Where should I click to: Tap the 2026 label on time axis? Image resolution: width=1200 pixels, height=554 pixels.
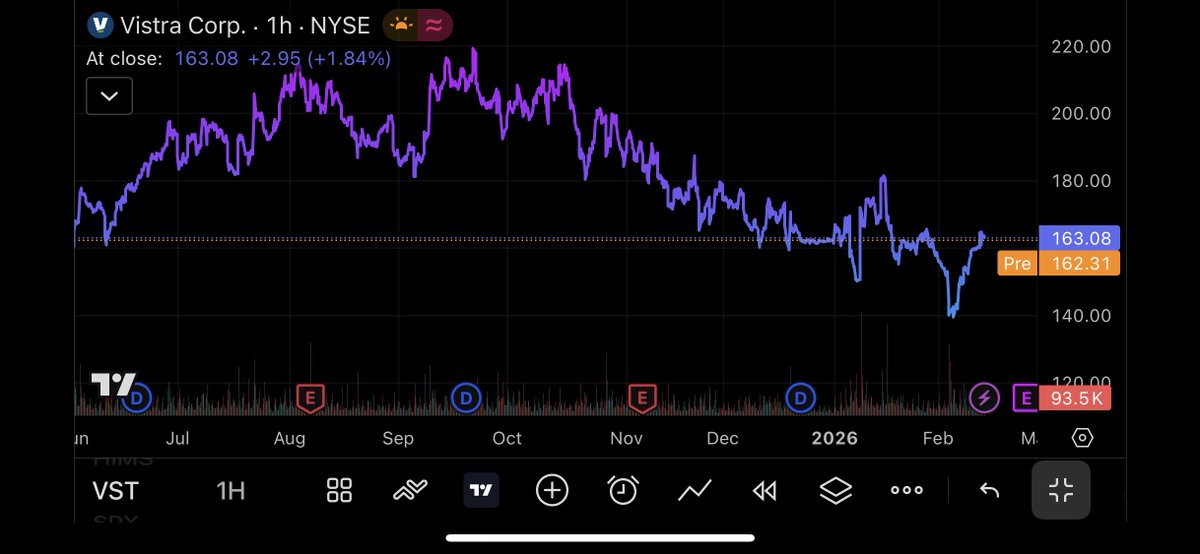(x=834, y=438)
